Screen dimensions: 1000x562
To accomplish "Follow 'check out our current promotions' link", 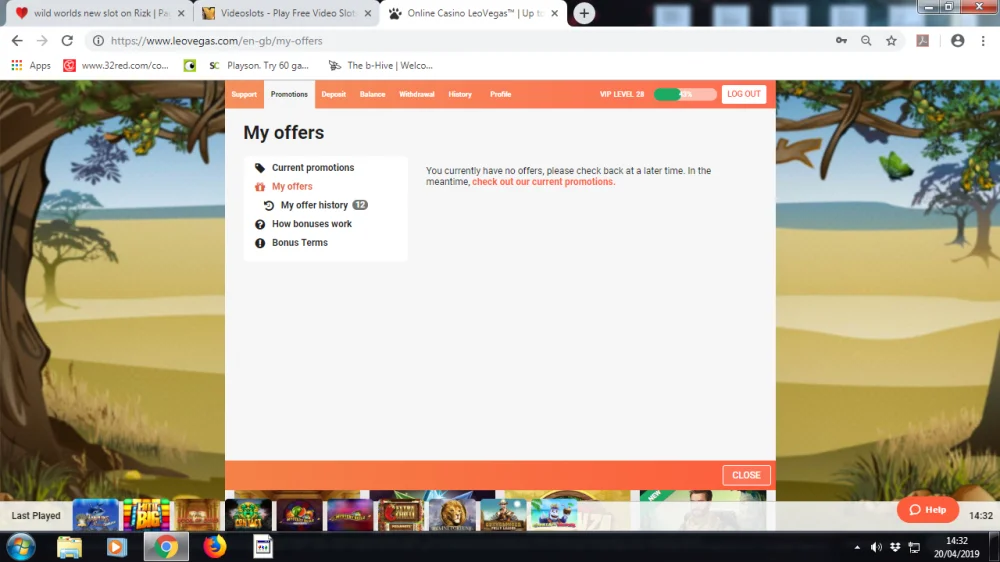I will click(x=543, y=182).
